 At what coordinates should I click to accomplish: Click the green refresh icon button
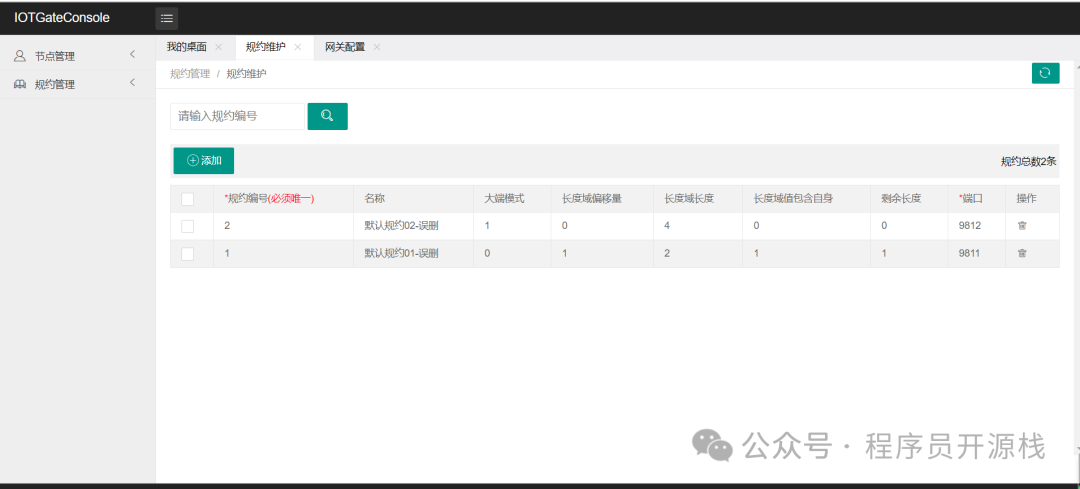1045,73
